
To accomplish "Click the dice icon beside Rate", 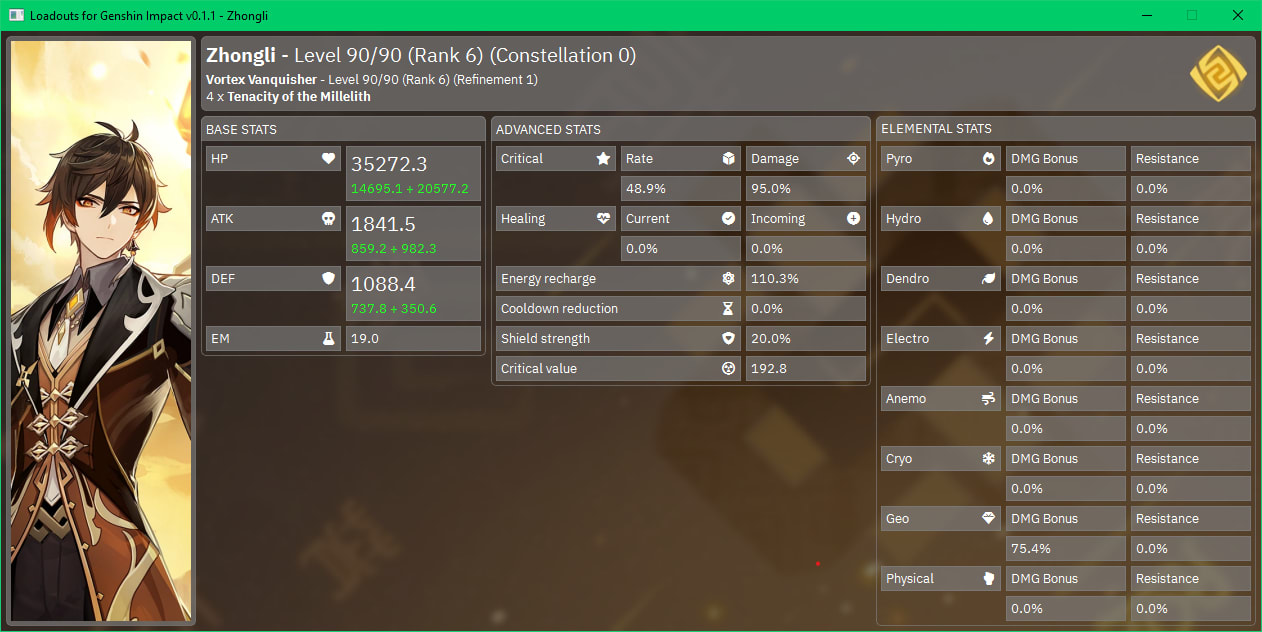I will (728, 159).
